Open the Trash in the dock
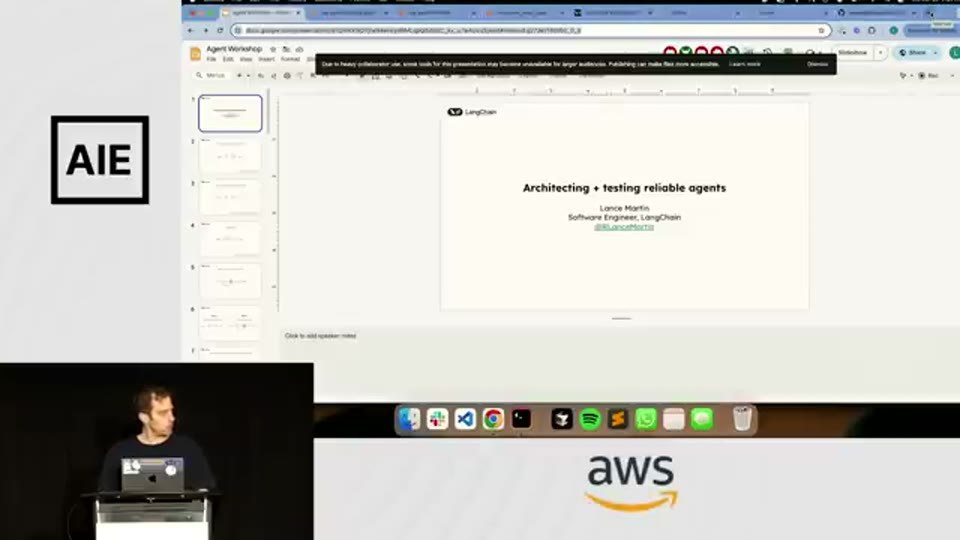Screen dimensions: 960x540 742,419
